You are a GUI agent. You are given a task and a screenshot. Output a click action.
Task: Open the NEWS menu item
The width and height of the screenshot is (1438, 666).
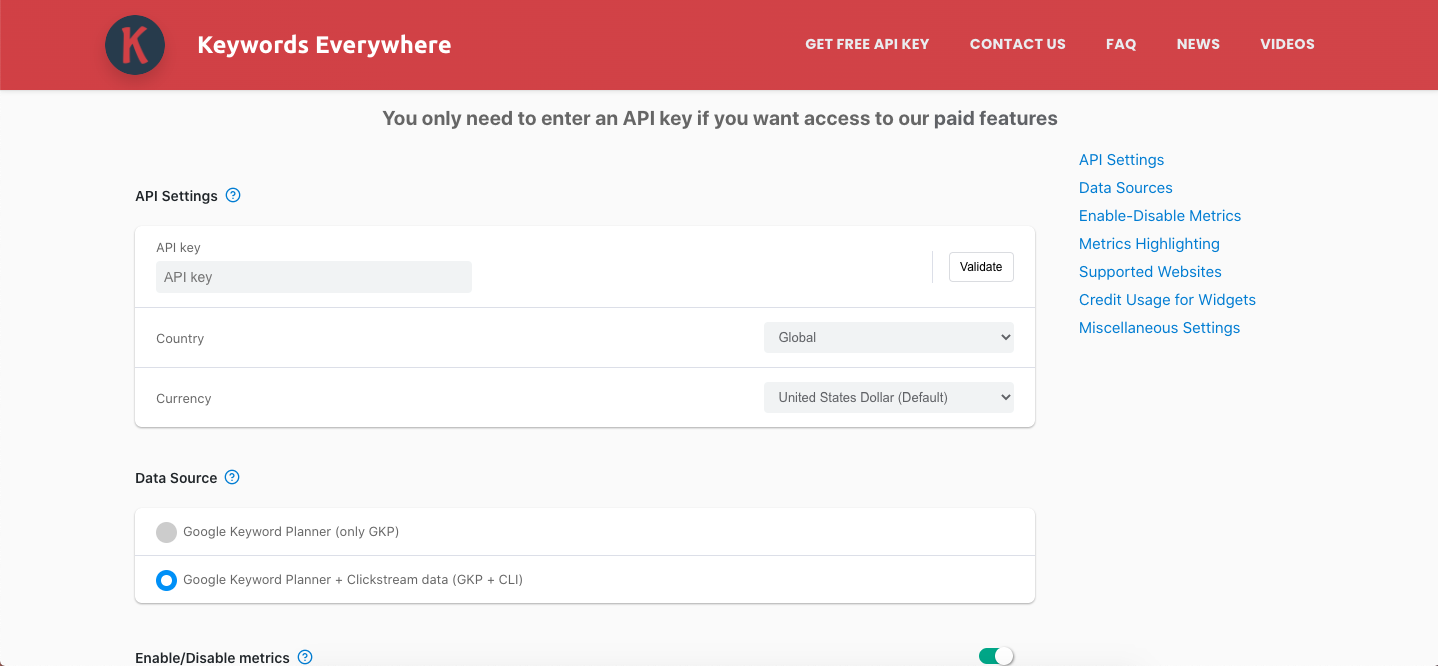click(x=1198, y=44)
